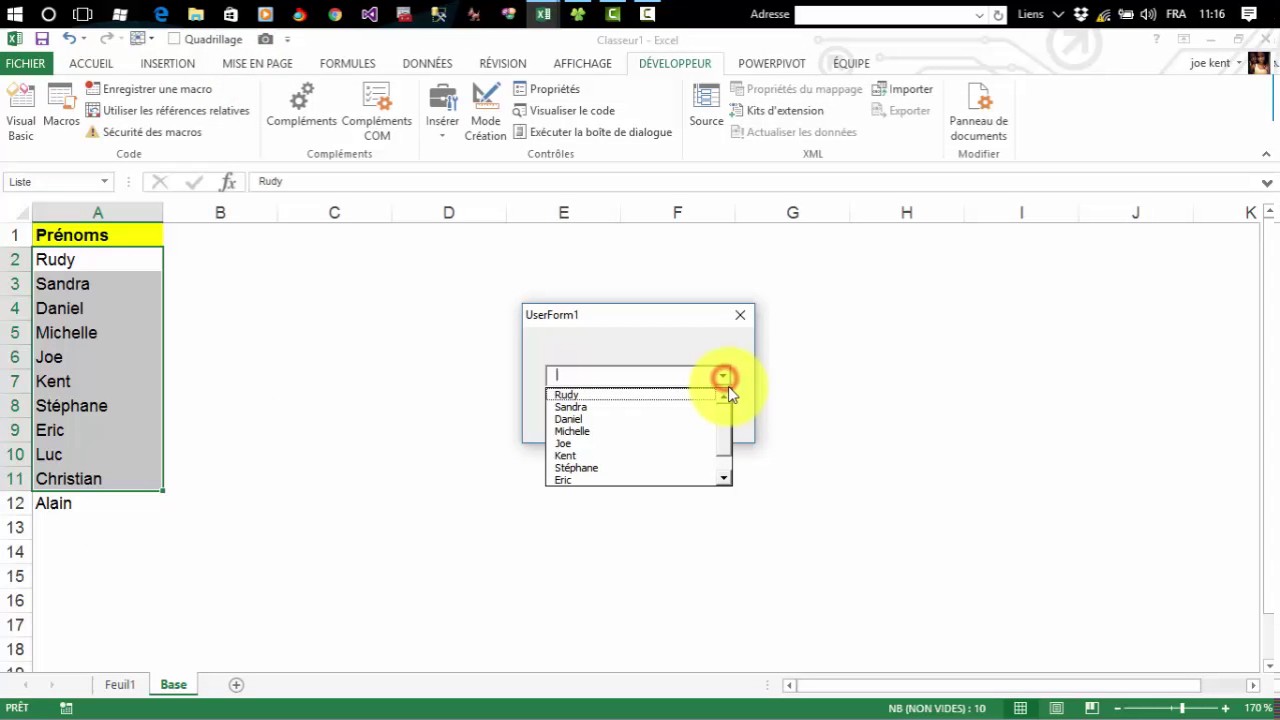This screenshot has width=1280, height=720.
Task: Open Windows Start button in taskbar
Action: click(13, 14)
